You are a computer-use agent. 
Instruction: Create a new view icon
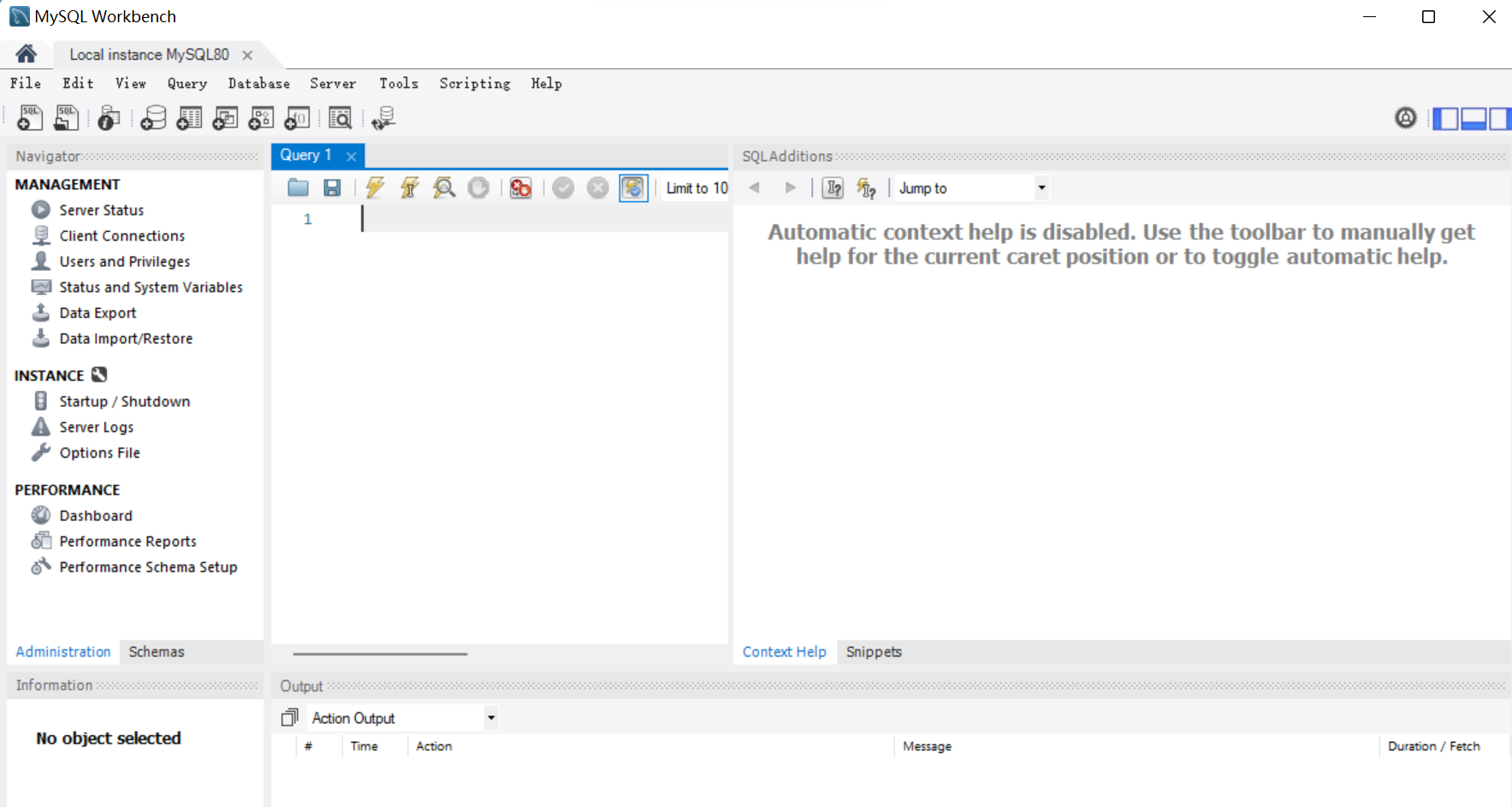pos(225,117)
